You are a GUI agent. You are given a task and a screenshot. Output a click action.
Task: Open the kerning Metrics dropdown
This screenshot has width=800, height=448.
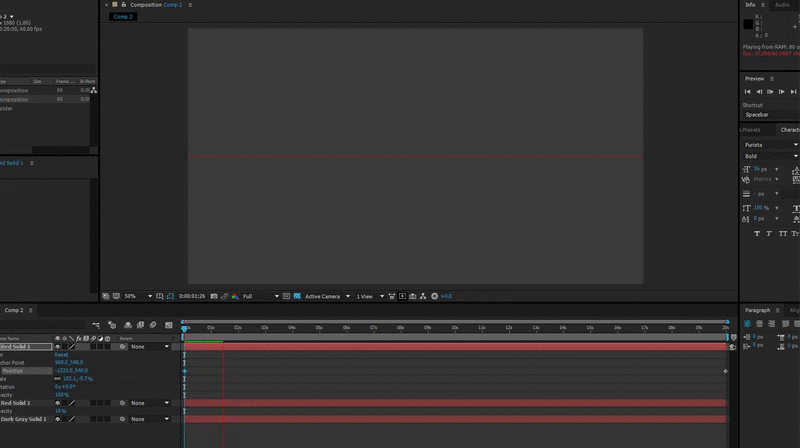(x=766, y=179)
